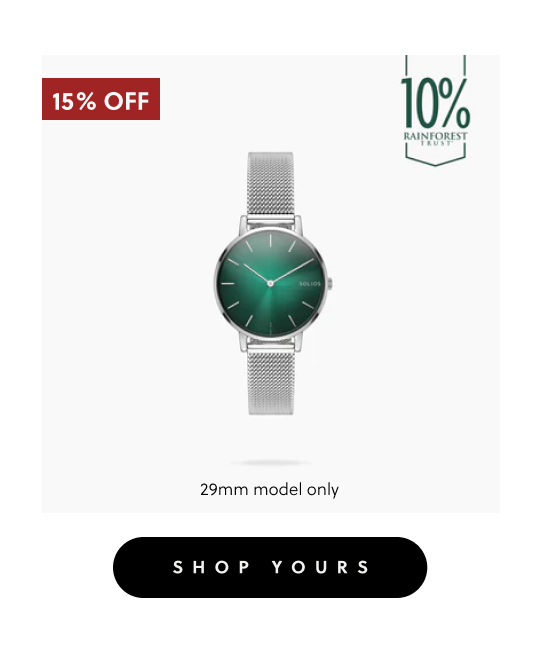The height and width of the screenshot is (653, 540).
Task: Click the large green "10%" number
Action: pos(435,103)
